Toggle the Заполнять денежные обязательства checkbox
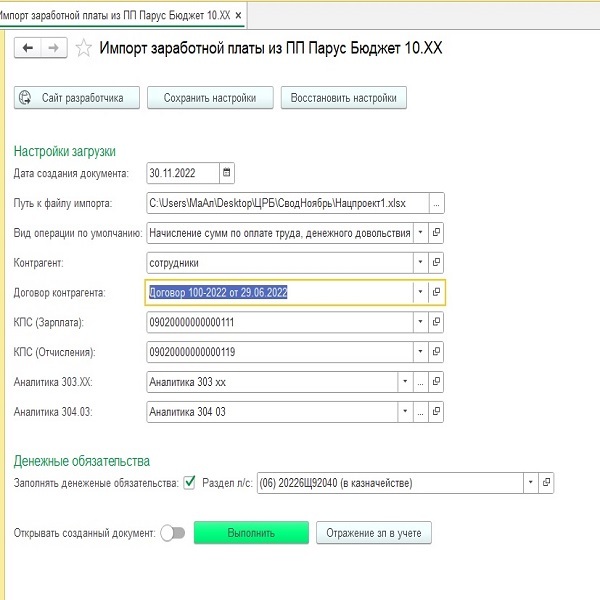The width and height of the screenshot is (600, 600). [x=188, y=483]
